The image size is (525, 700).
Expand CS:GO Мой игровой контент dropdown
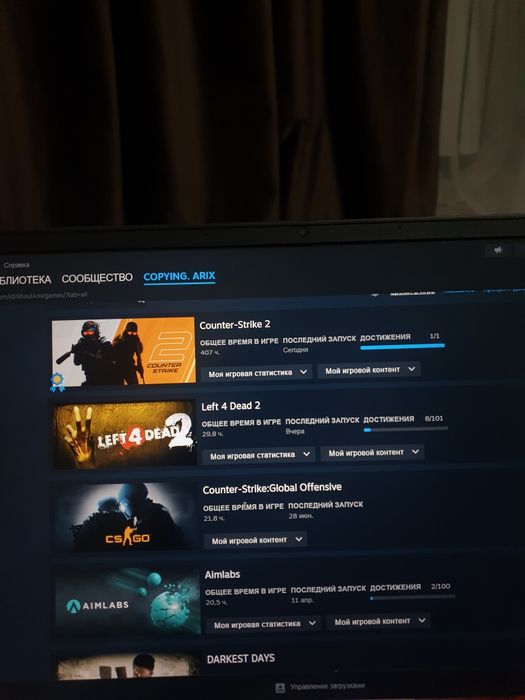(x=255, y=540)
